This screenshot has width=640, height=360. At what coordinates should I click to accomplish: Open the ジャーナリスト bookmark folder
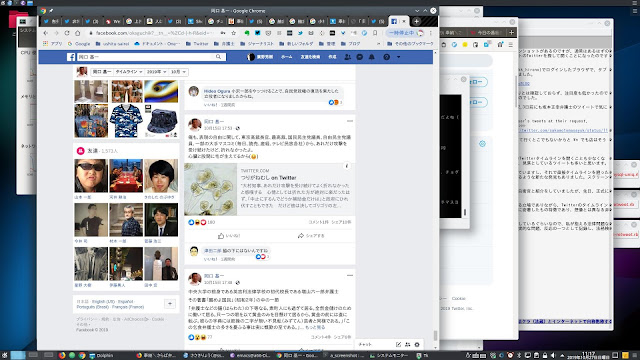[257, 43]
